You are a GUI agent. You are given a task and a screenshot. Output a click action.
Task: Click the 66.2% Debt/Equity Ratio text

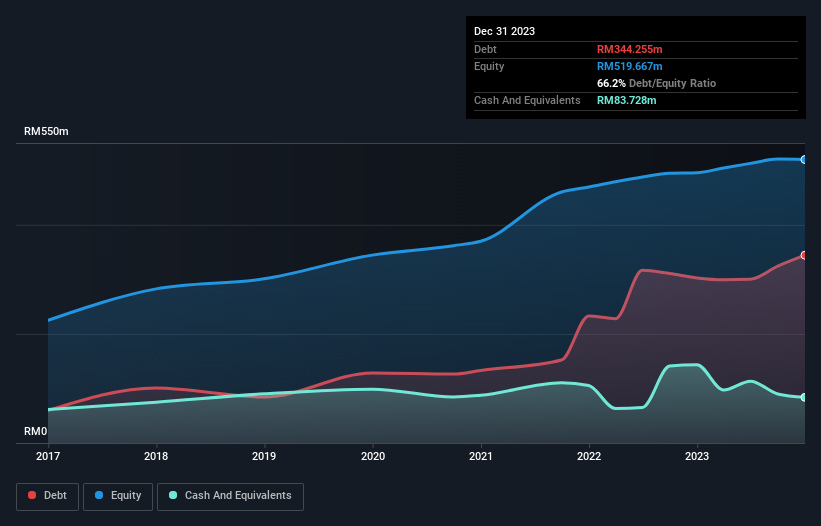point(656,83)
